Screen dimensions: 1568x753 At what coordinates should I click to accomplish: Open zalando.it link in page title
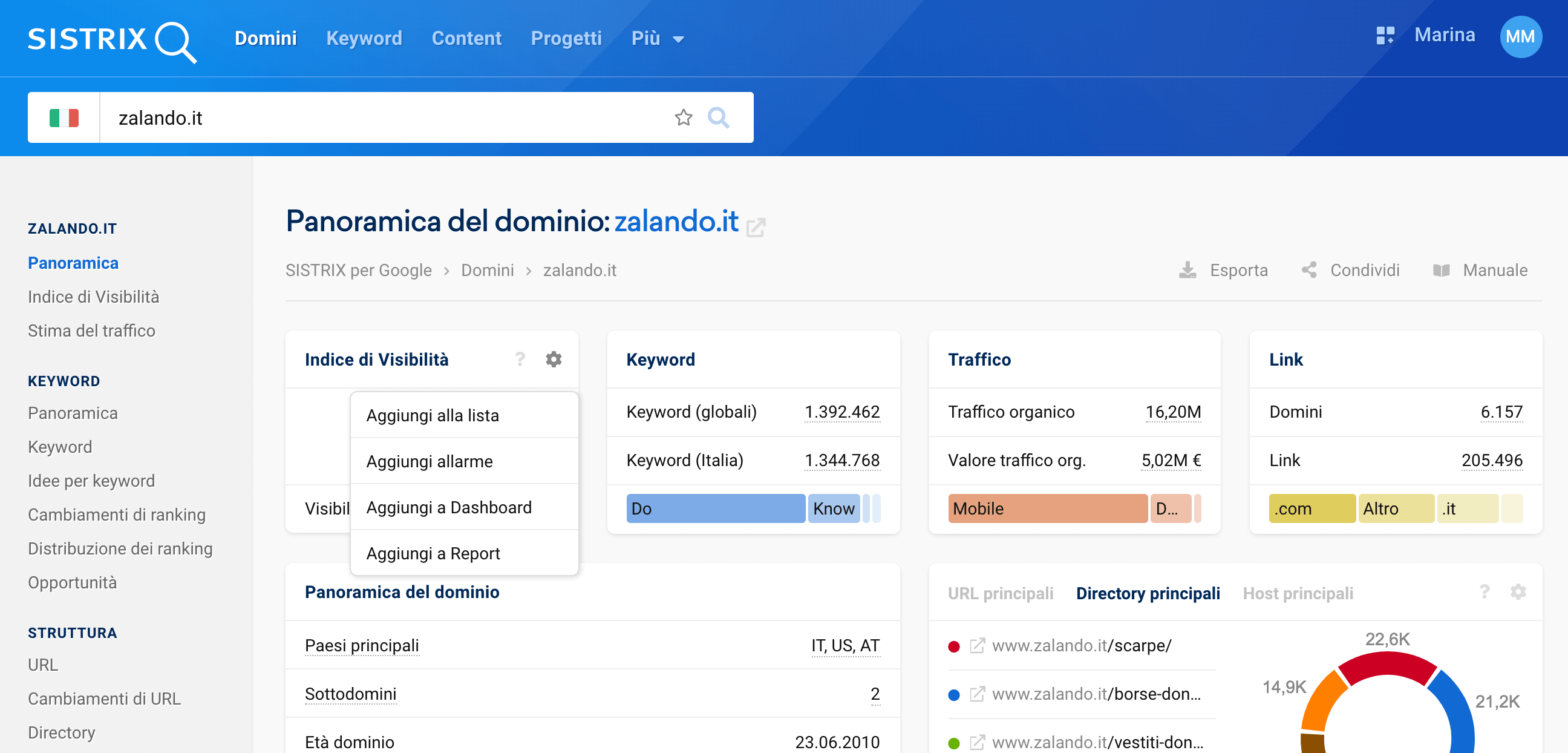pyautogui.click(x=676, y=221)
